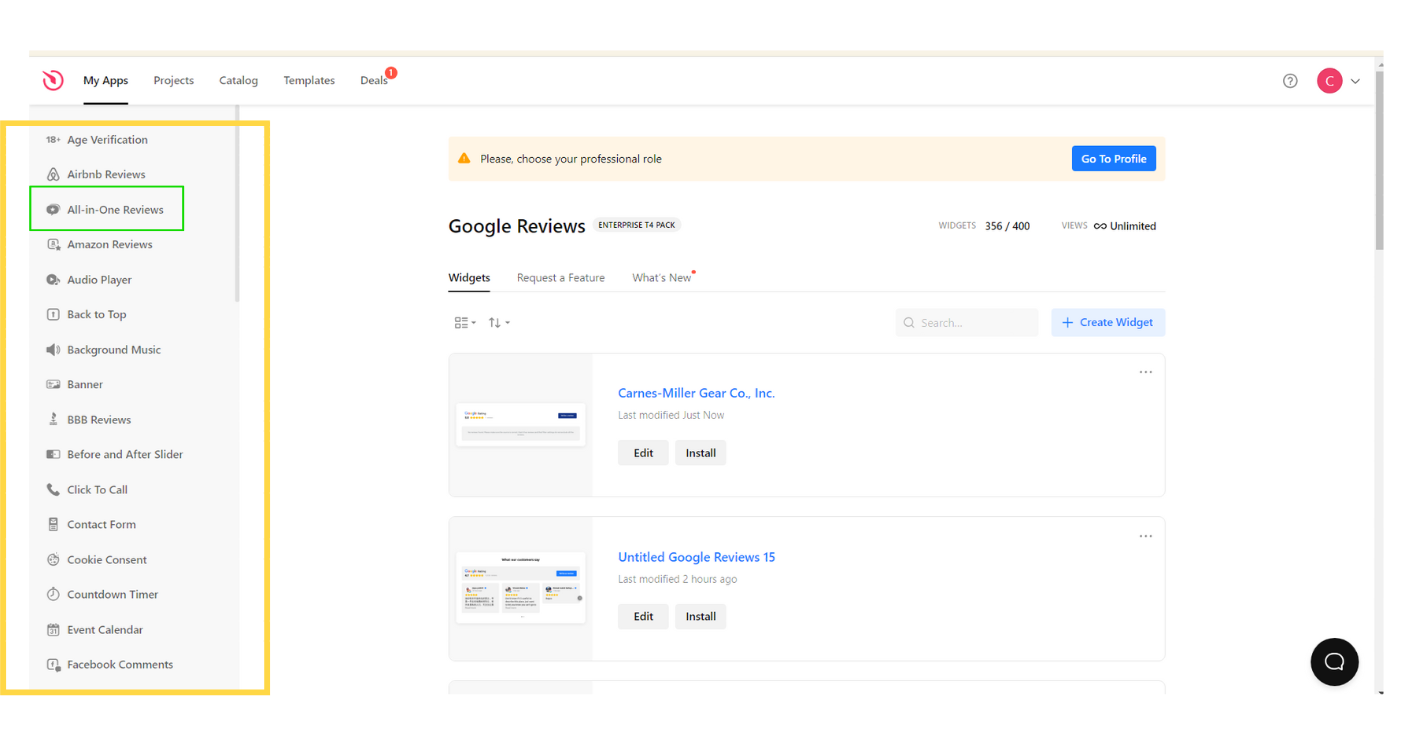Click the Back to Top app icon
1425x746 pixels.
click(x=53, y=315)
